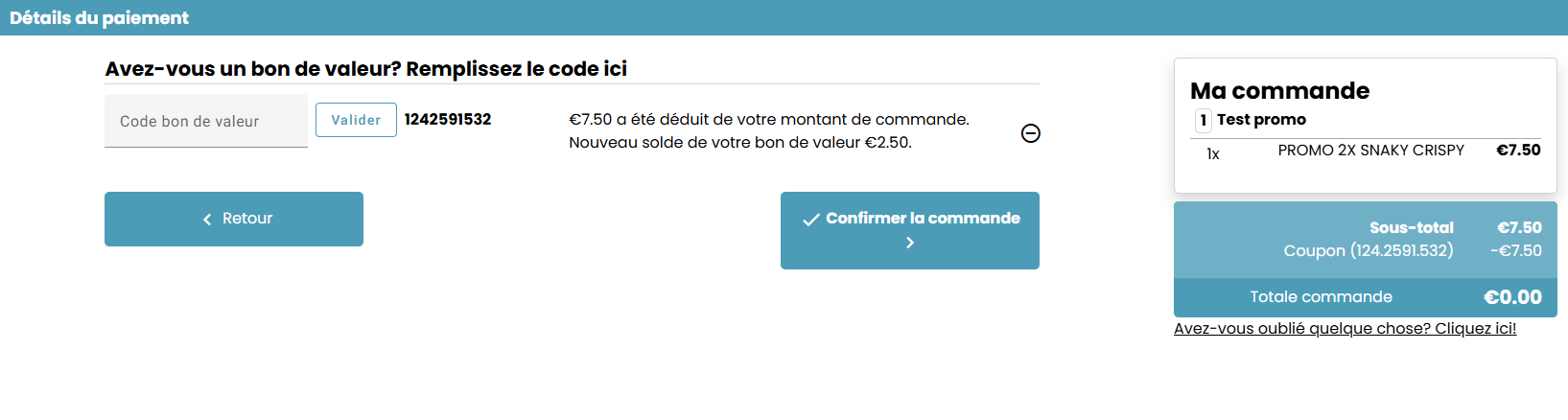Click the quantity box showing 1 by Test promo
This screenshot has width=1568, height=420.
(x=1203, y=120)
